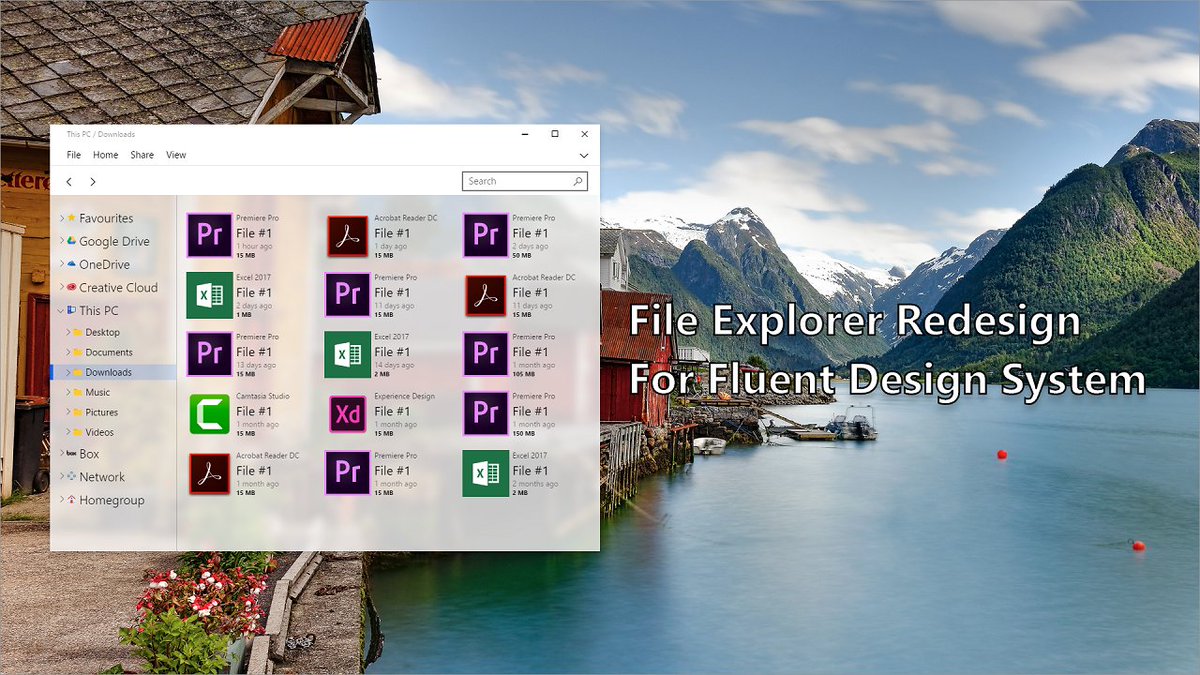The height and width of the screenshot is (675, 1200).
Task: Select the Premiere Pro file from 11 days ago
Action: click(x=347, y=295)
